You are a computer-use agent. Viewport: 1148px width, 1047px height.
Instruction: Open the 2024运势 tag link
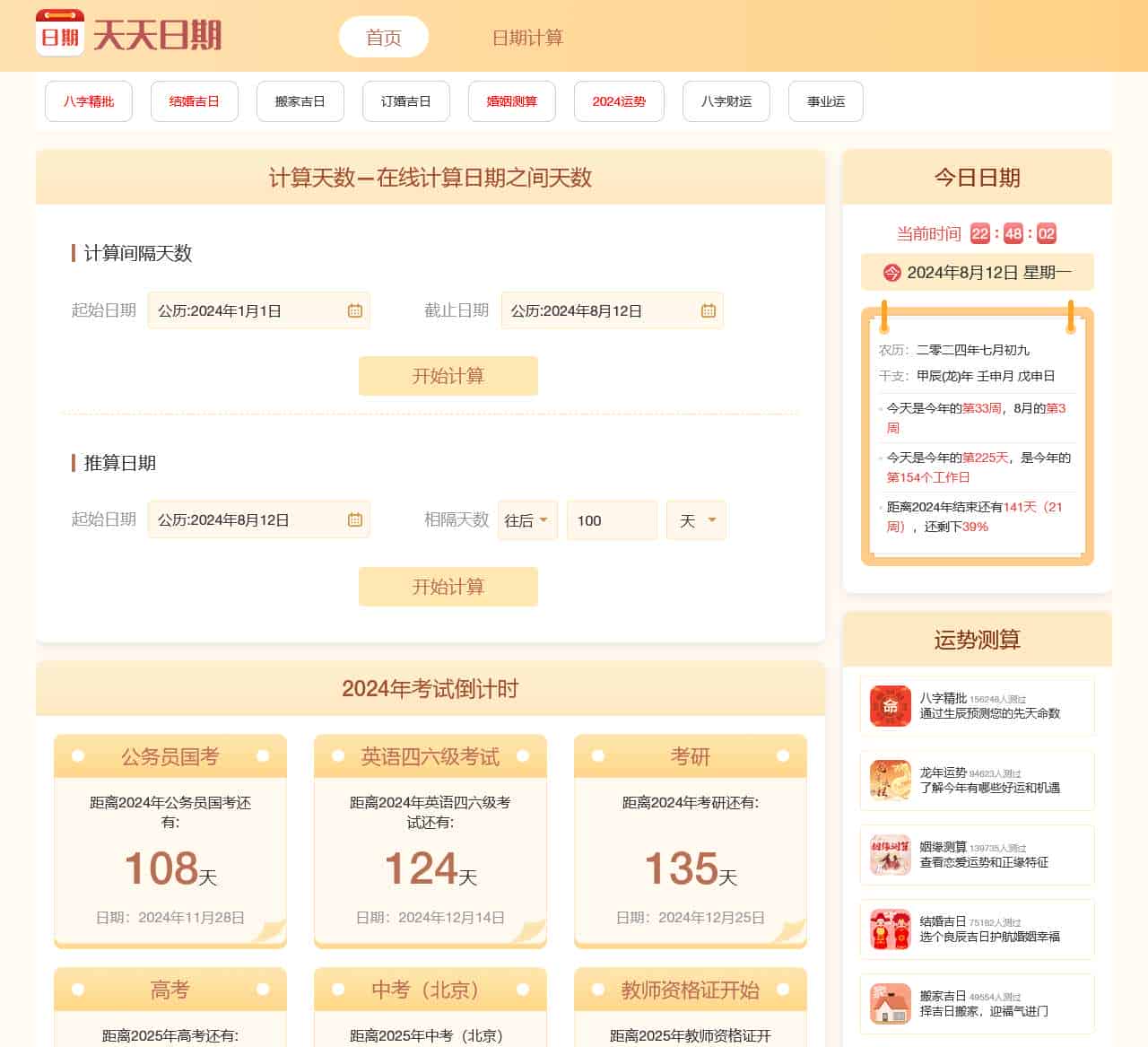click(x=619, y=101)
